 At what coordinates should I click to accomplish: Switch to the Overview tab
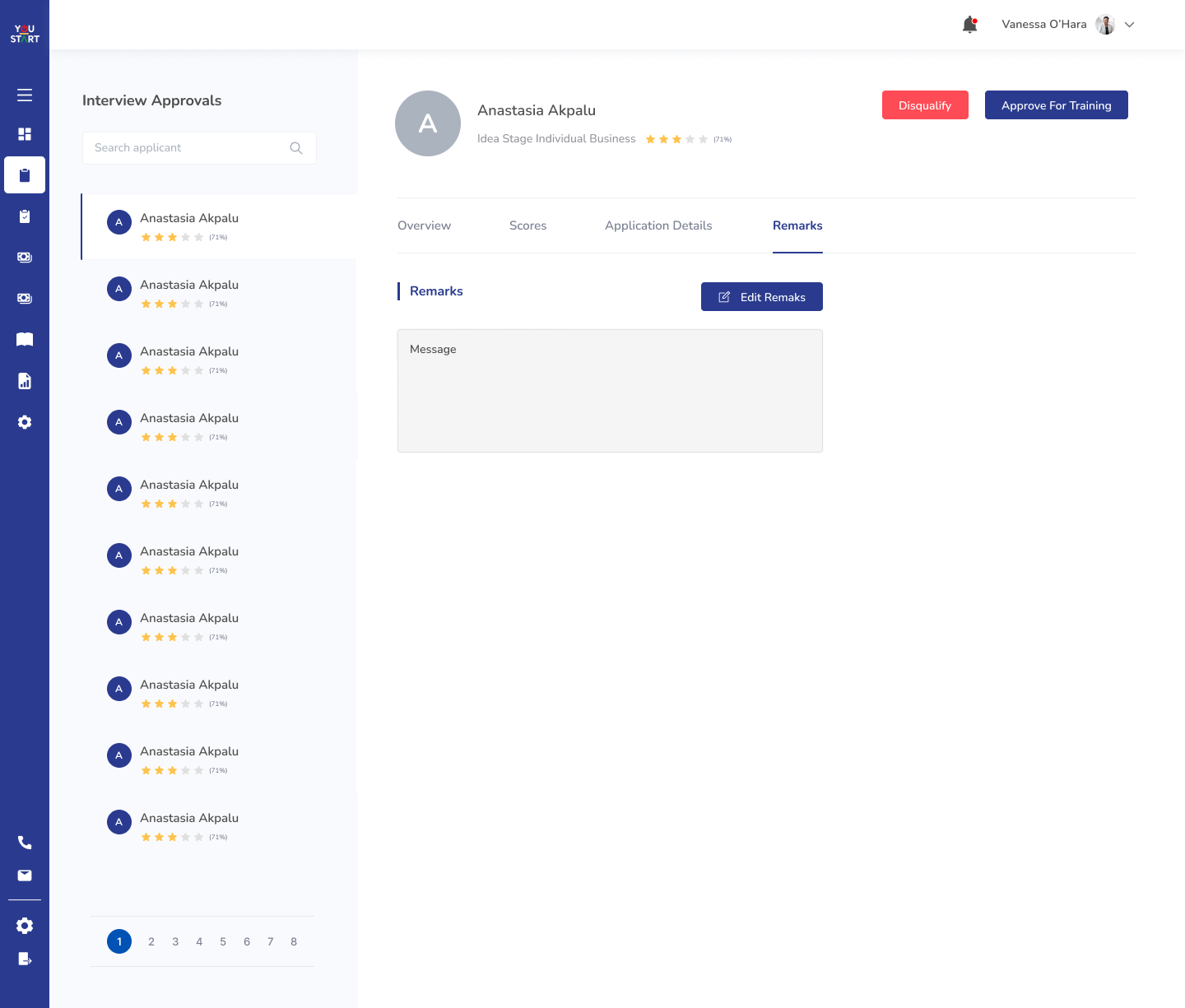click(424, 225)
